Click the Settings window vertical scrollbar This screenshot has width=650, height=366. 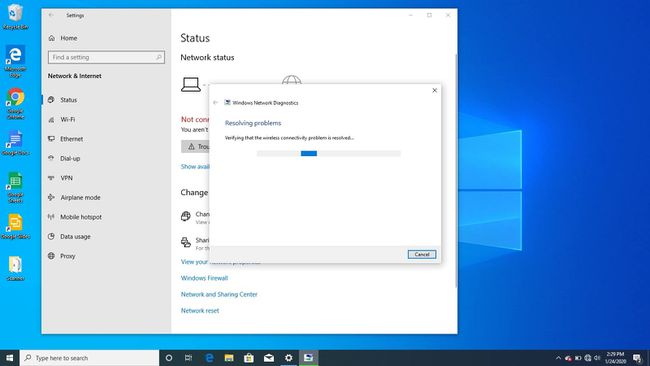pyautogui.click(x=456, y=170)
